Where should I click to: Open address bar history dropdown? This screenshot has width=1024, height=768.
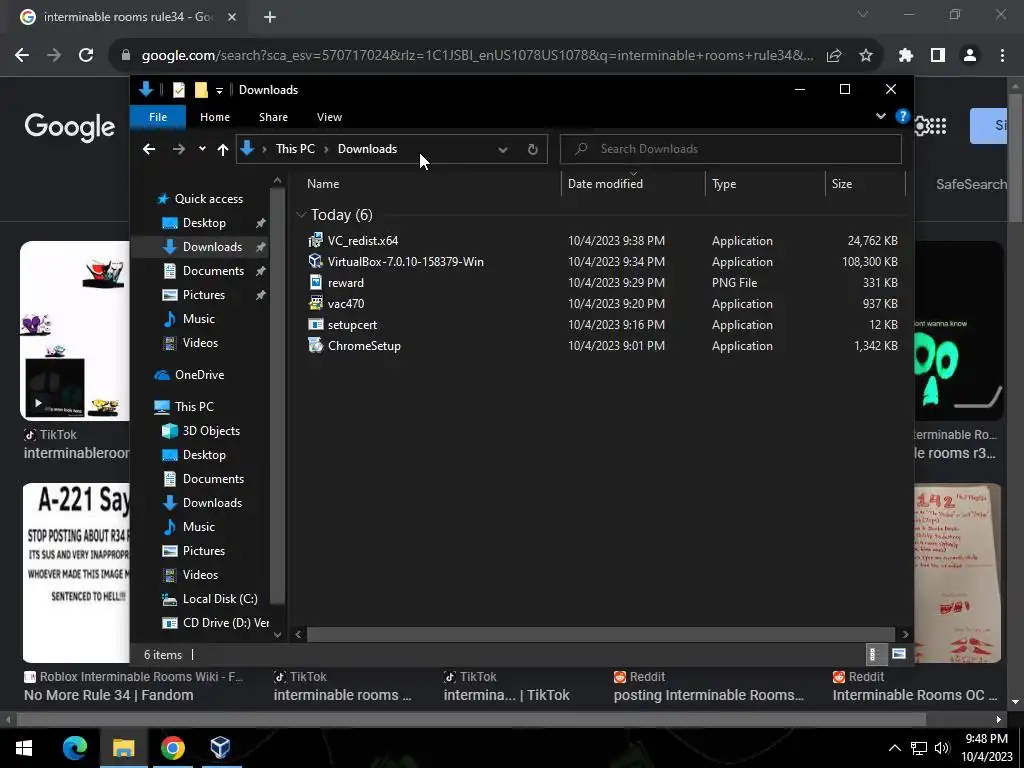(x=502, y=149)
